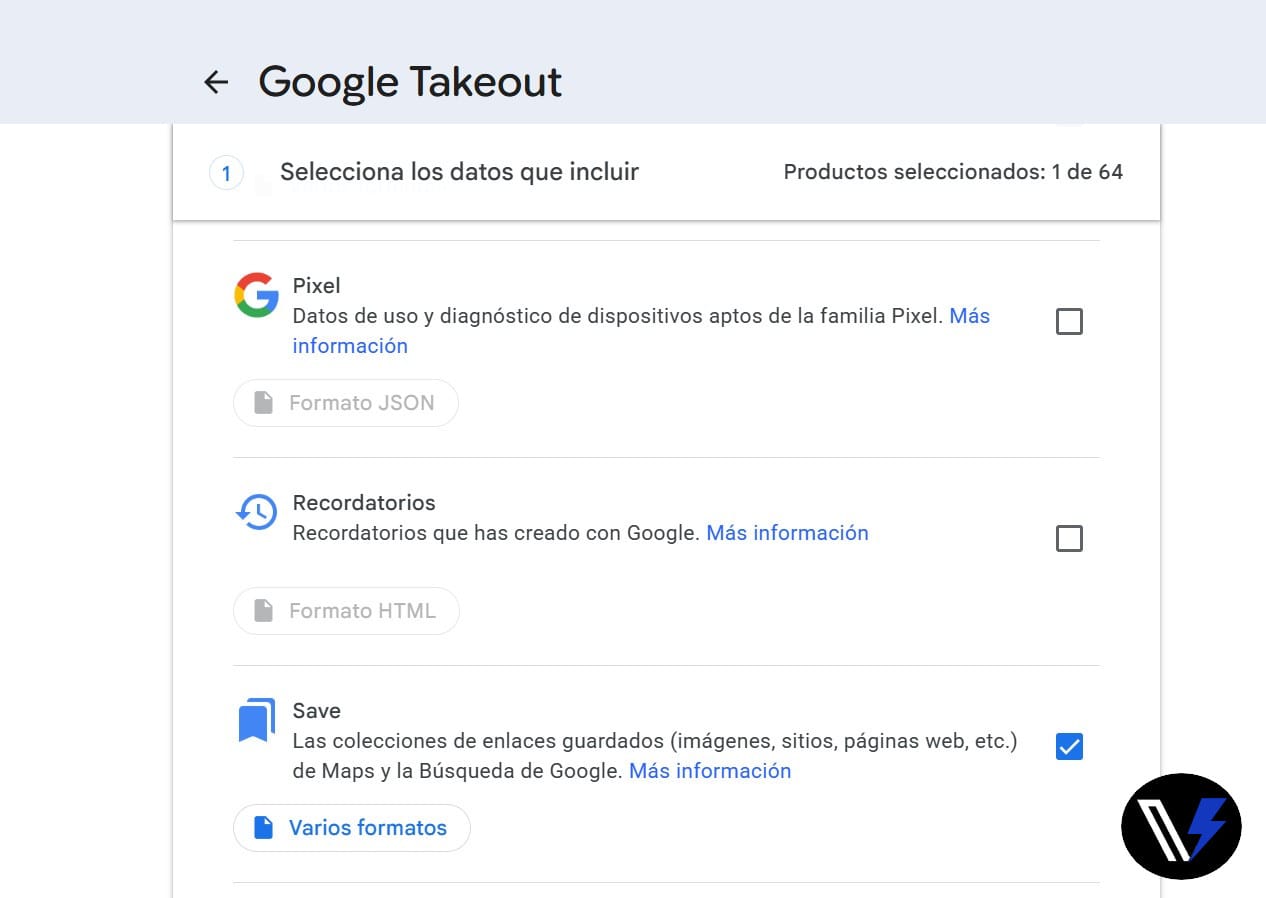Check the Recordatorios checkbox
The height and width of the screenshot is (898, 1266).
(1069, 539)
